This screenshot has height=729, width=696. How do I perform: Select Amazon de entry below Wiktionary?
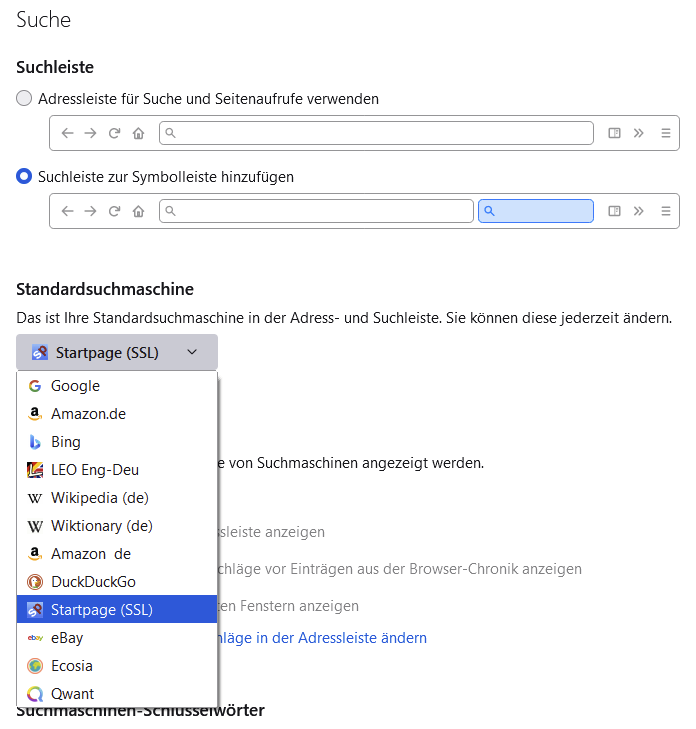click(90, 554)
